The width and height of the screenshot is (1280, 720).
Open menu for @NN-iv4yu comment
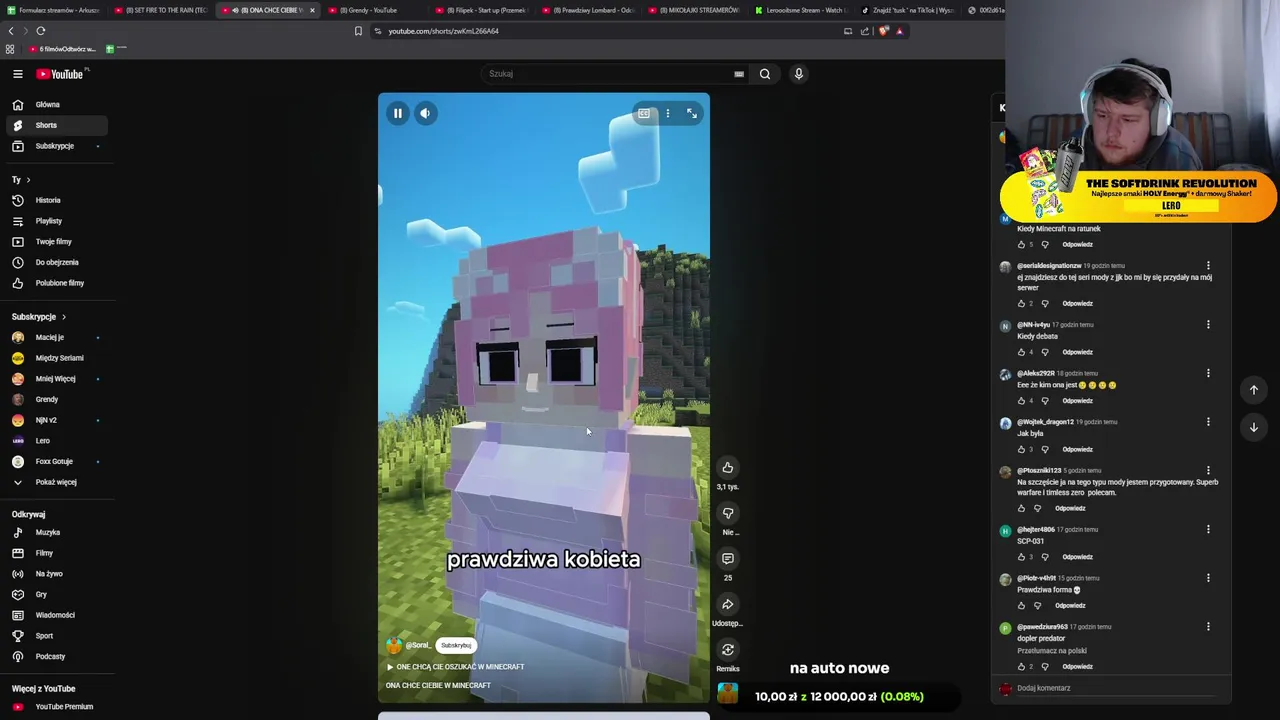coord(1208,325)
